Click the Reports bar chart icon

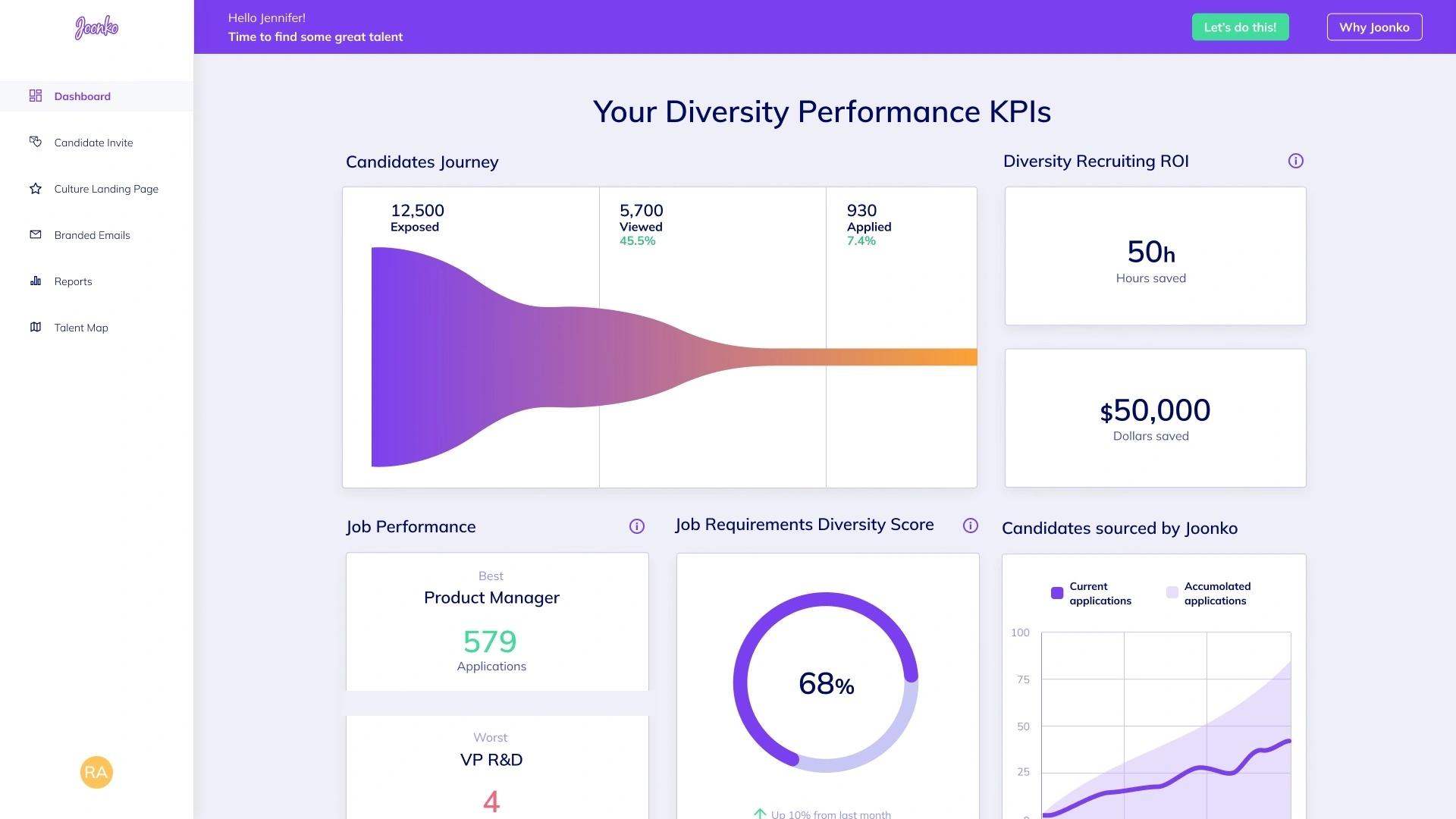click(x=36, y=281)
